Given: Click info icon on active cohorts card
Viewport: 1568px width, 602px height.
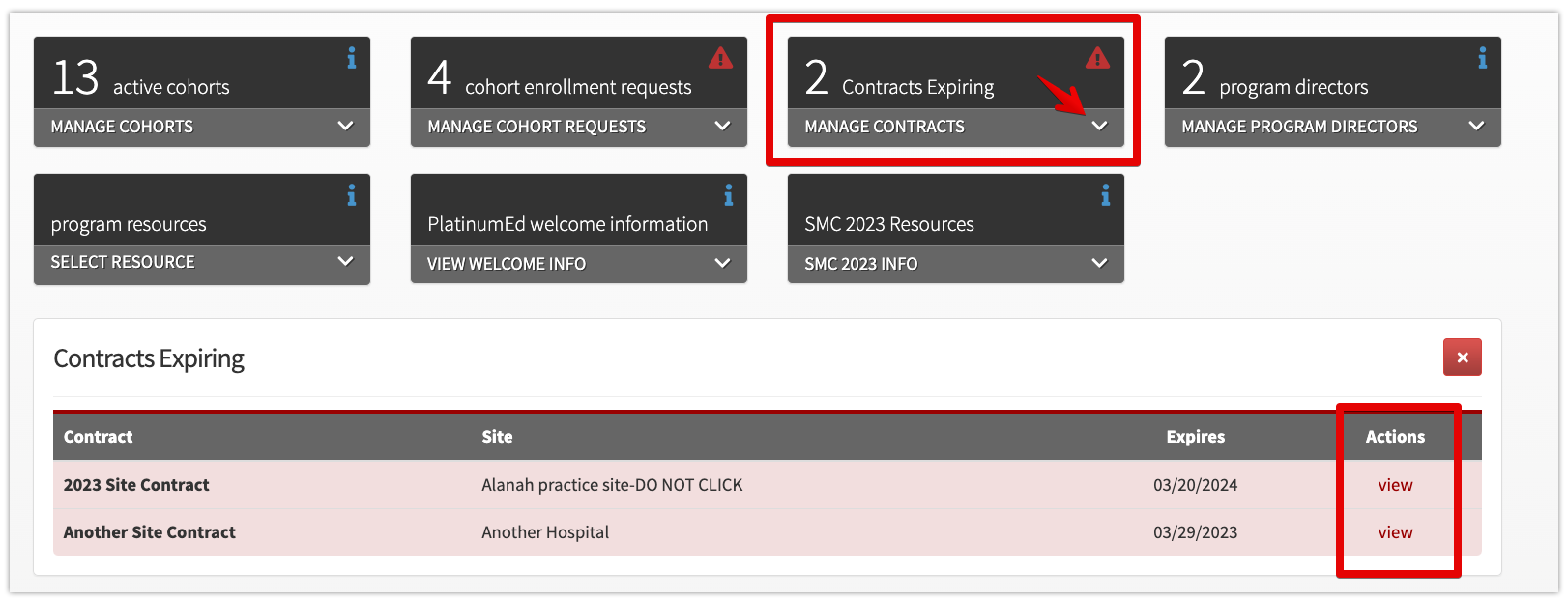Looking at the screenshot, I should (x=352, y=59).
